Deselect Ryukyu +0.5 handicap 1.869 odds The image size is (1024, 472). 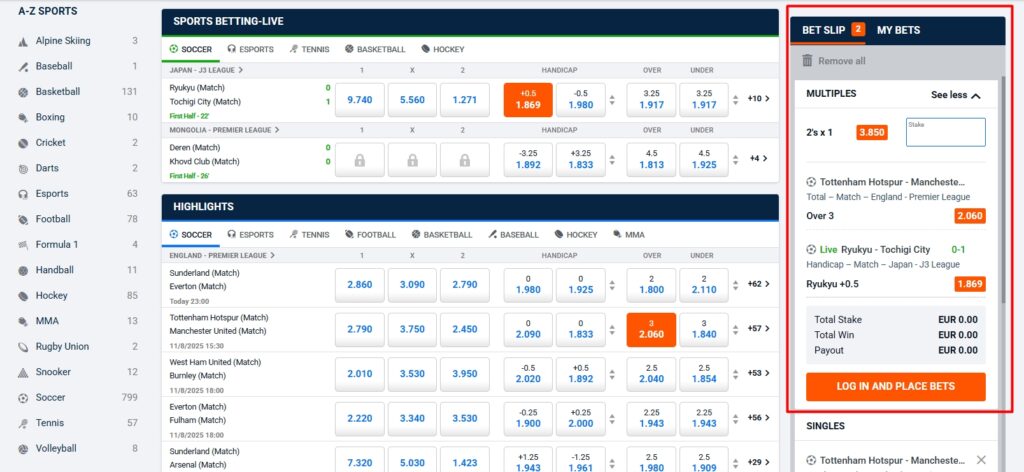[528, 100]
